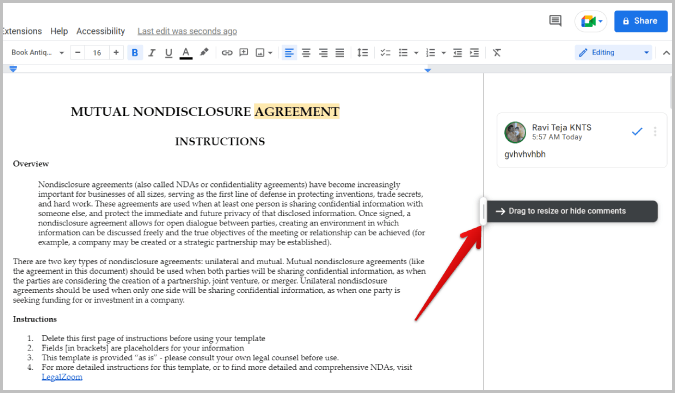Toggle italic formatting
675x393 pixels.
[x=152, y=53]
